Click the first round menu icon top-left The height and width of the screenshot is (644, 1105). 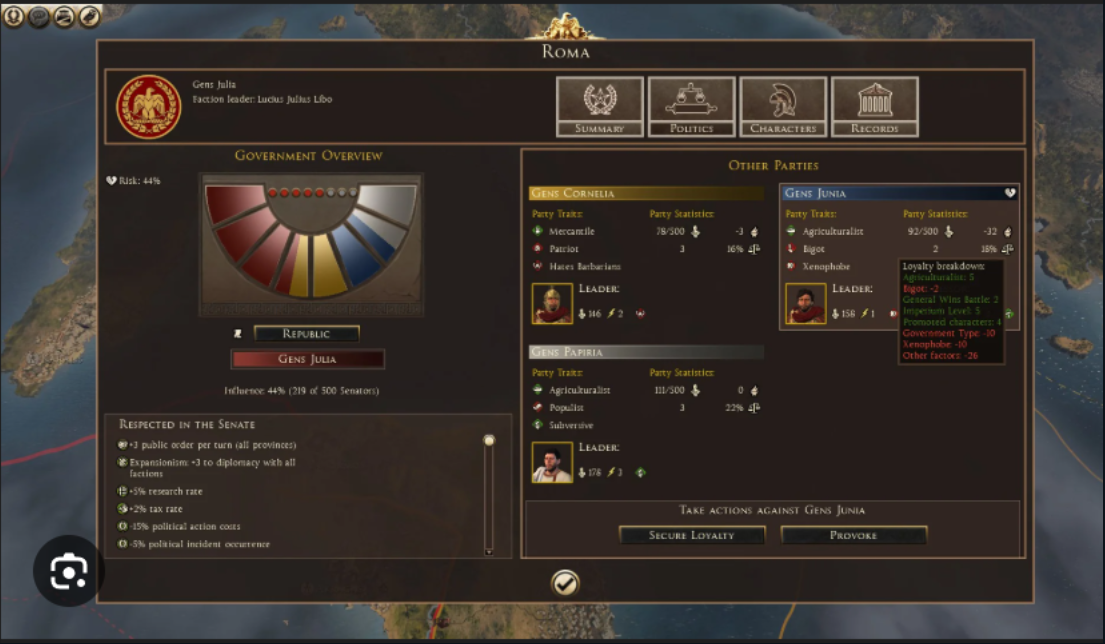tap(13, 16)
